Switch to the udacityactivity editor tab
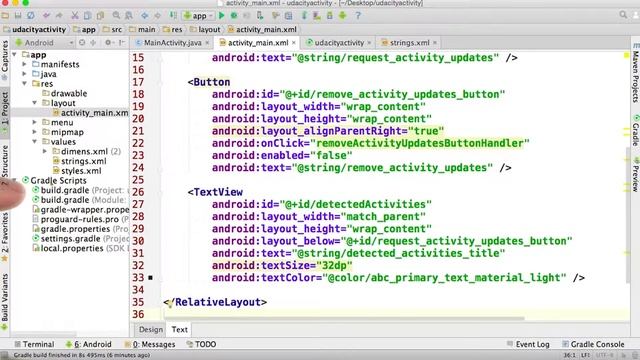Viewport: 640px width, 360px height. tap(338, 42)
